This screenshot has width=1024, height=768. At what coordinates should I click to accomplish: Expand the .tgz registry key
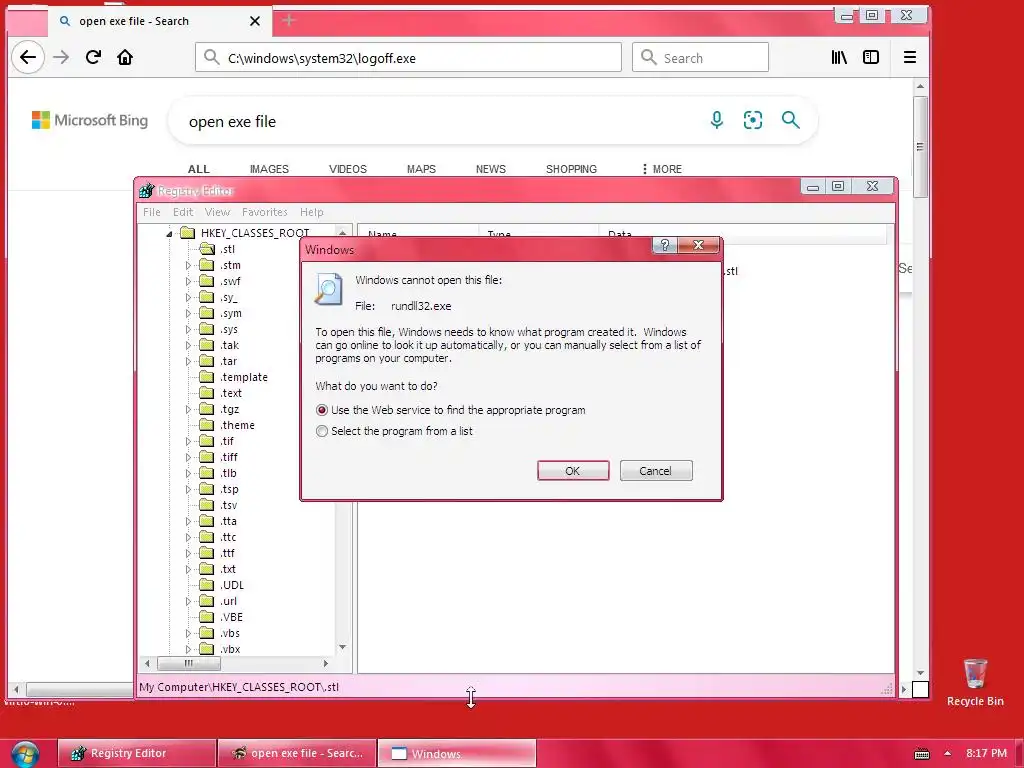(x=188, y=409)
